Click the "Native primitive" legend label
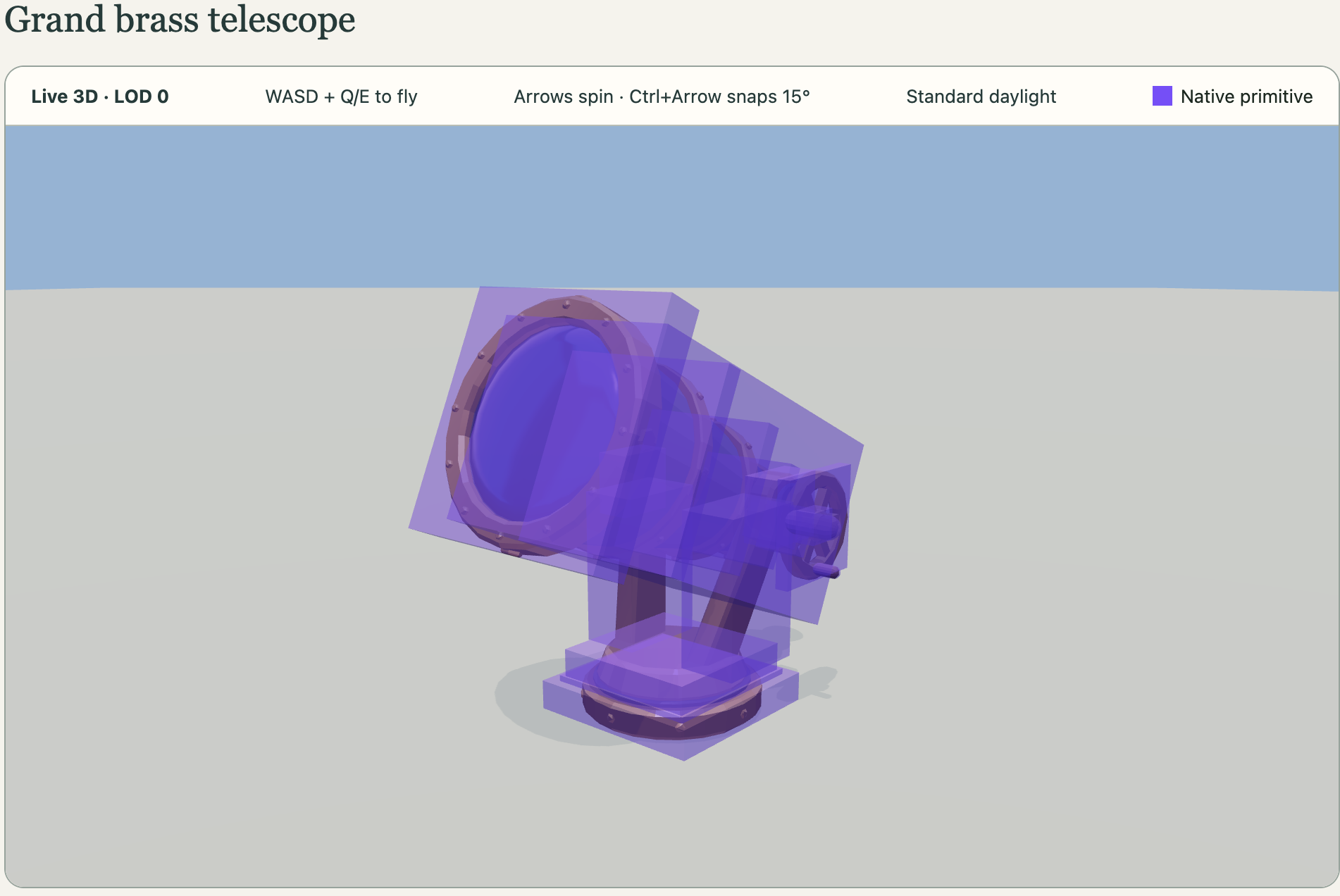This screenshot has width=1340, height=896. coord(1246,97)
